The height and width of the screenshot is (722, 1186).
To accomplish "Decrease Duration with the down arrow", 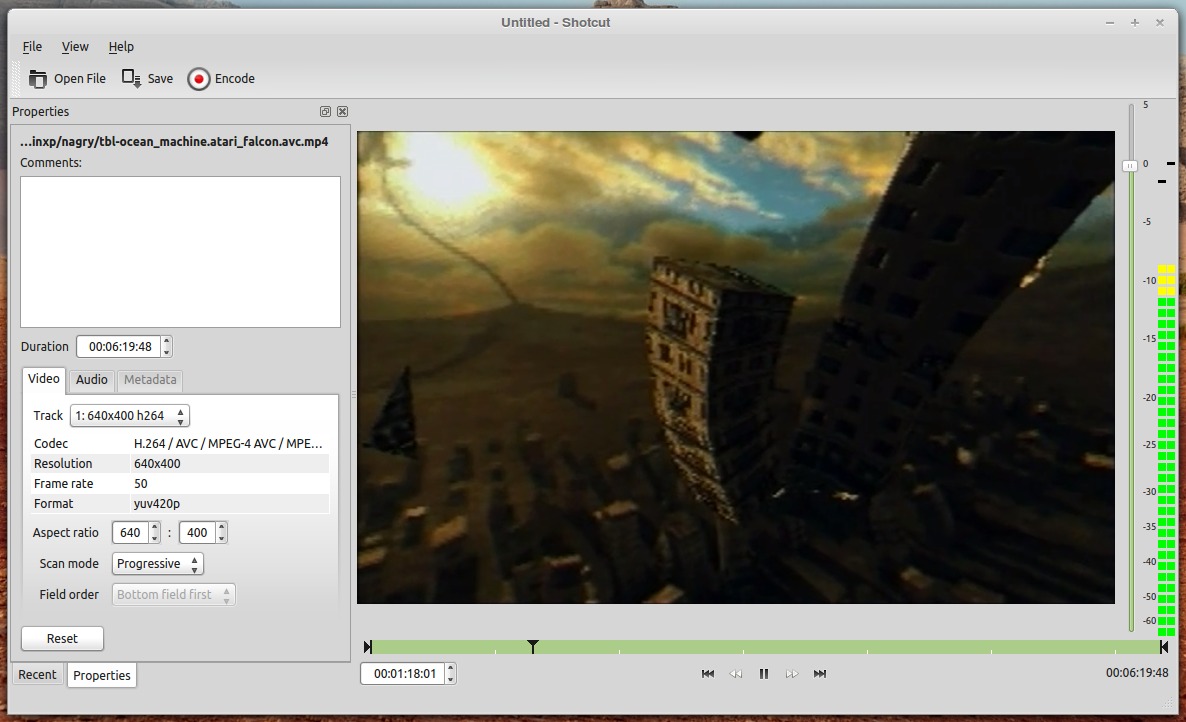I will [167, 352].
